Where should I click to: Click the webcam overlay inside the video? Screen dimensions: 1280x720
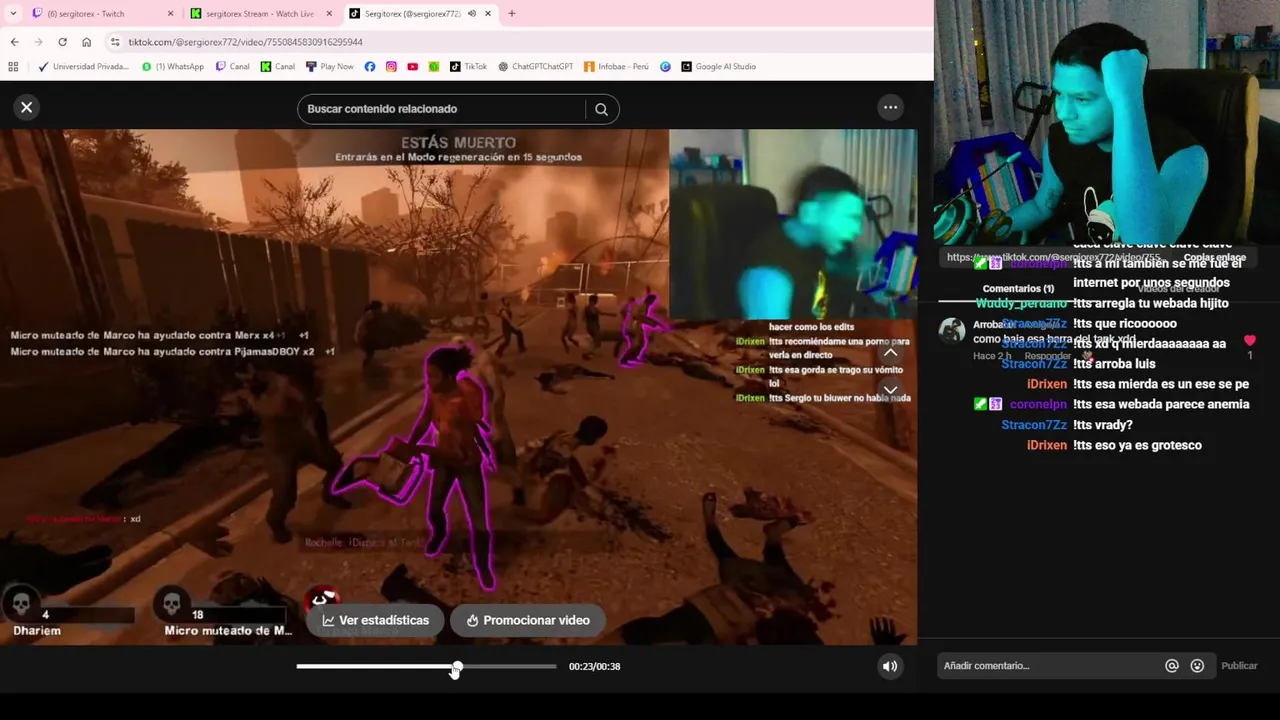(x=792, y=224)
